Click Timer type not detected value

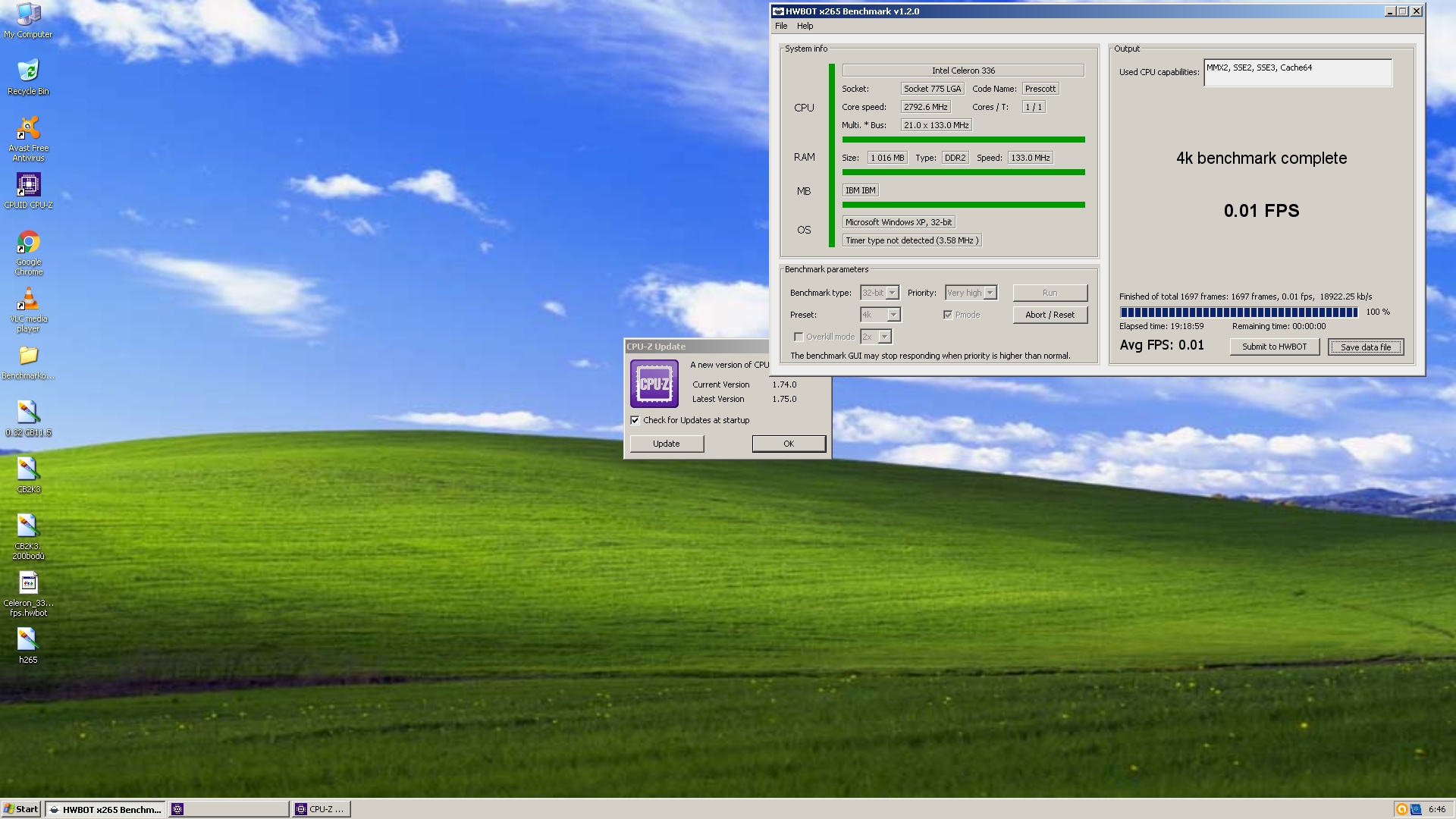(912, 240)
